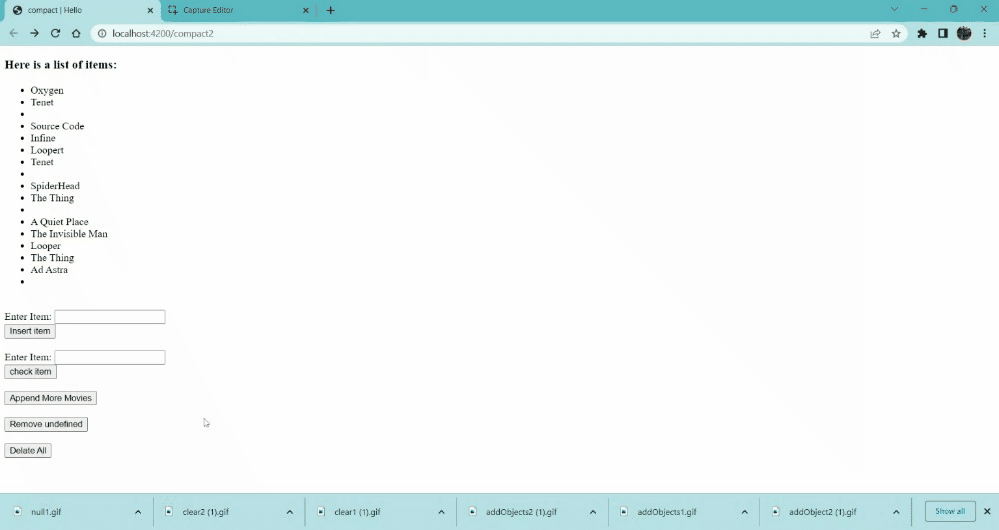Click the Delete All button
The height and width of the screenshot is (530, 999).
pyautogui.click(x=28, y=450)
